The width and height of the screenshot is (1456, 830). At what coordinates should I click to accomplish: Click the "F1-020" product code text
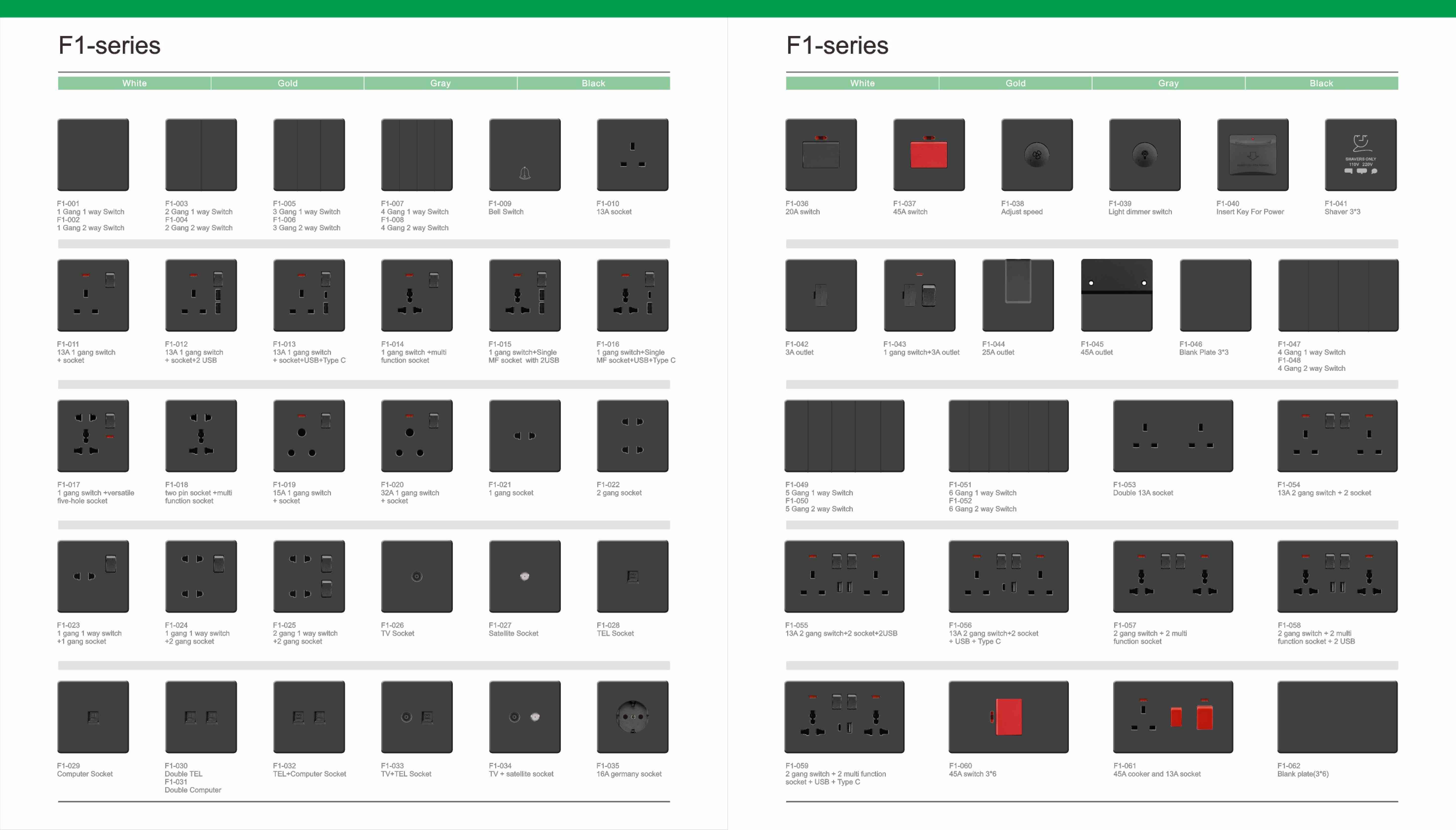pos(392,485)
